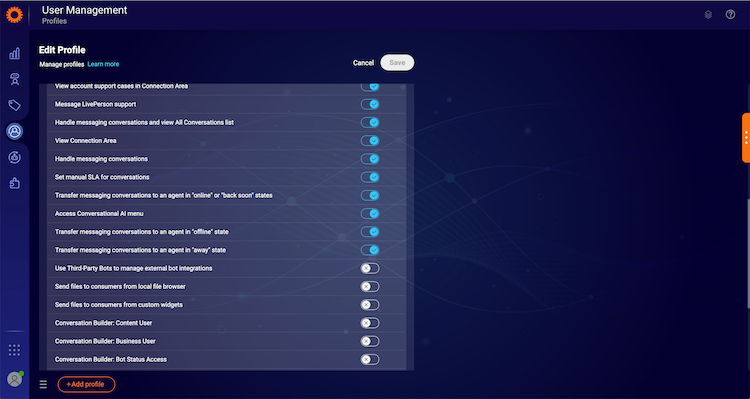750x399 pixels.
Task: Open the analytics bar chart icon in sidebar
Action: click(x=14, y=54)
